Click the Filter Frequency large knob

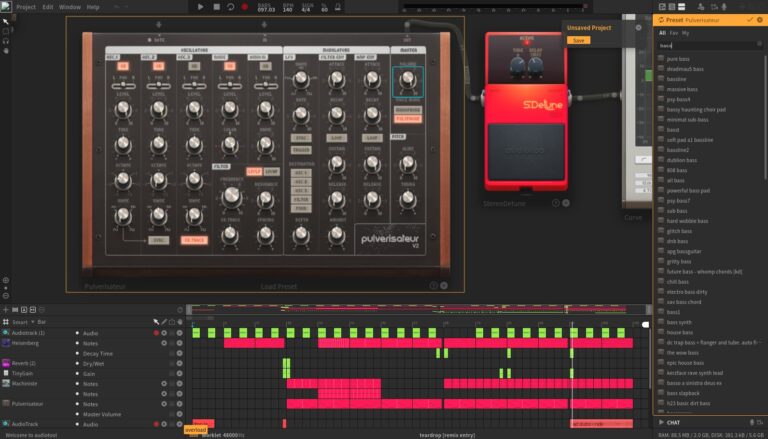(232, 197)
